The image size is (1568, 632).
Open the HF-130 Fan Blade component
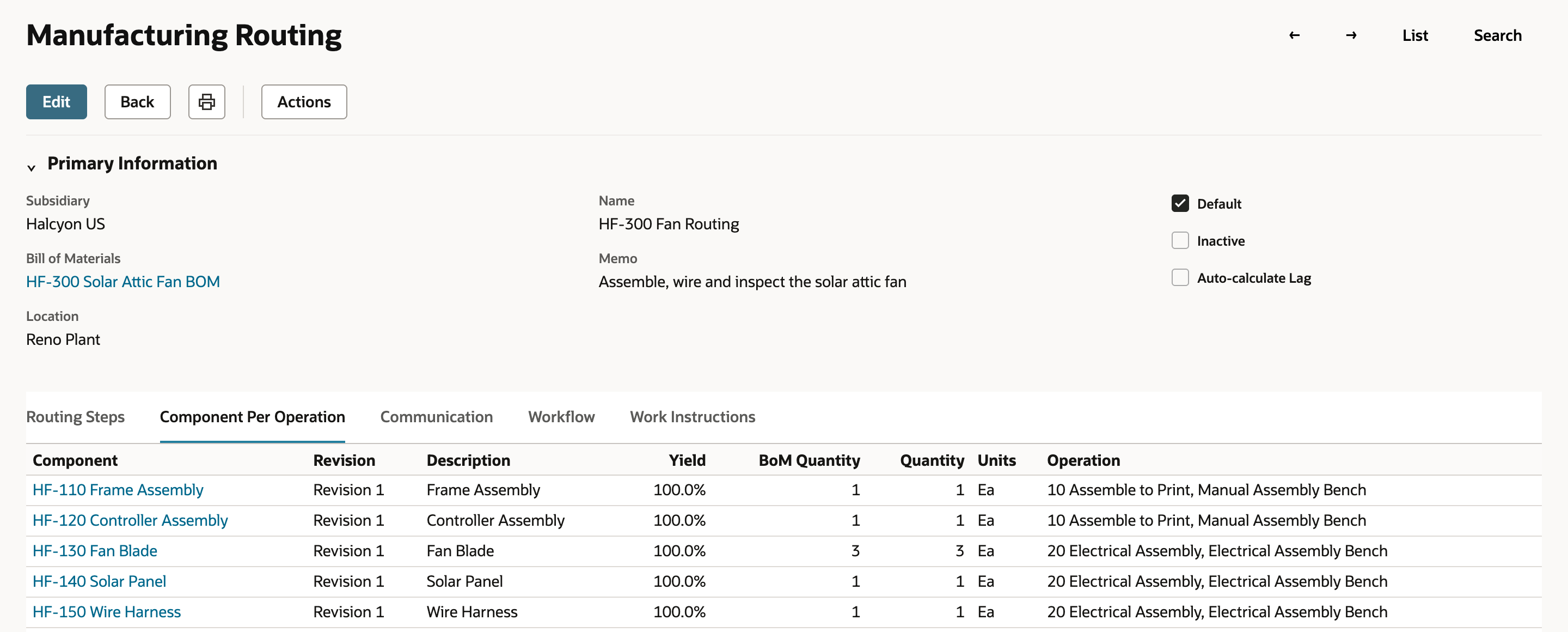(x=94, y=551)
